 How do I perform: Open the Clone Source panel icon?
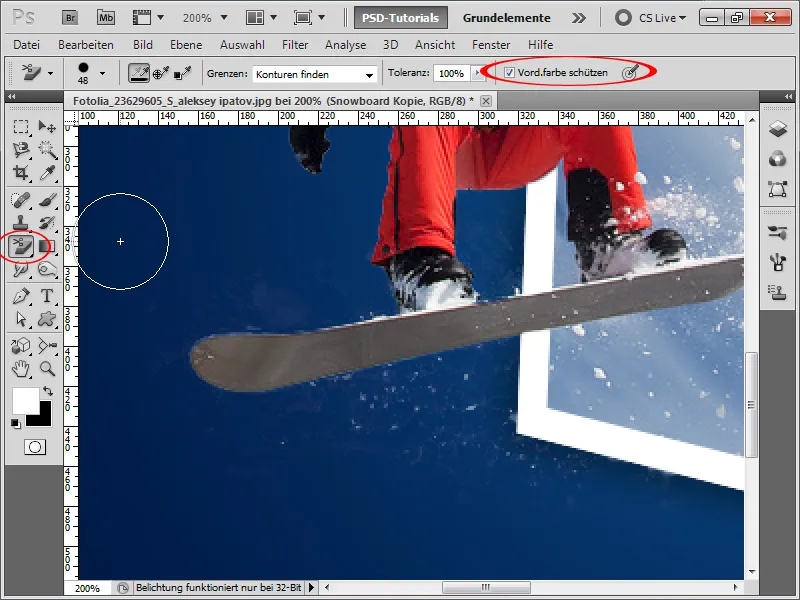pyautogui.click(x=778, y=293)
